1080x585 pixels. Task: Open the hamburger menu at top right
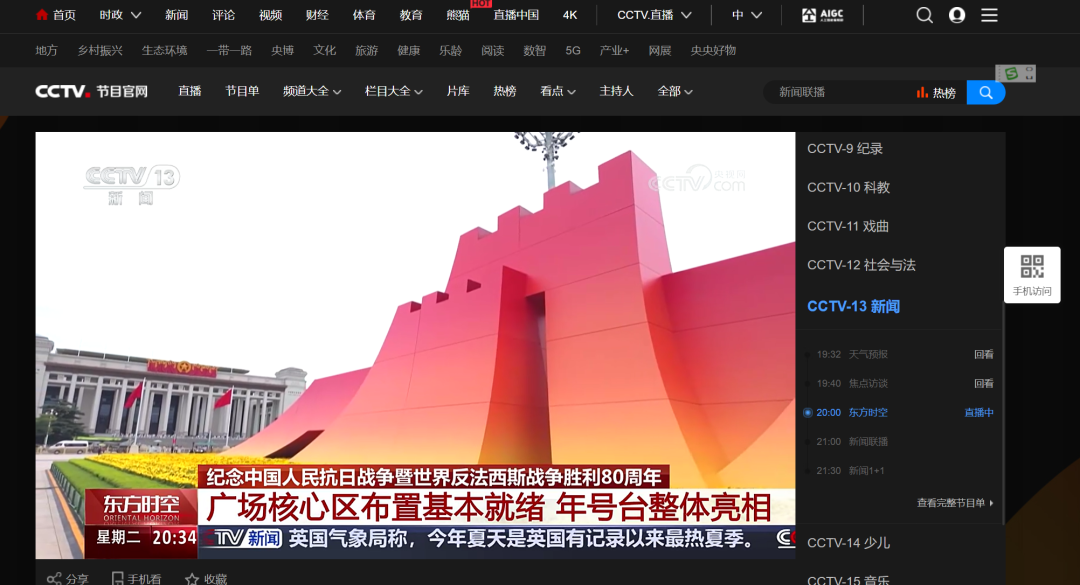pos(989,15)
